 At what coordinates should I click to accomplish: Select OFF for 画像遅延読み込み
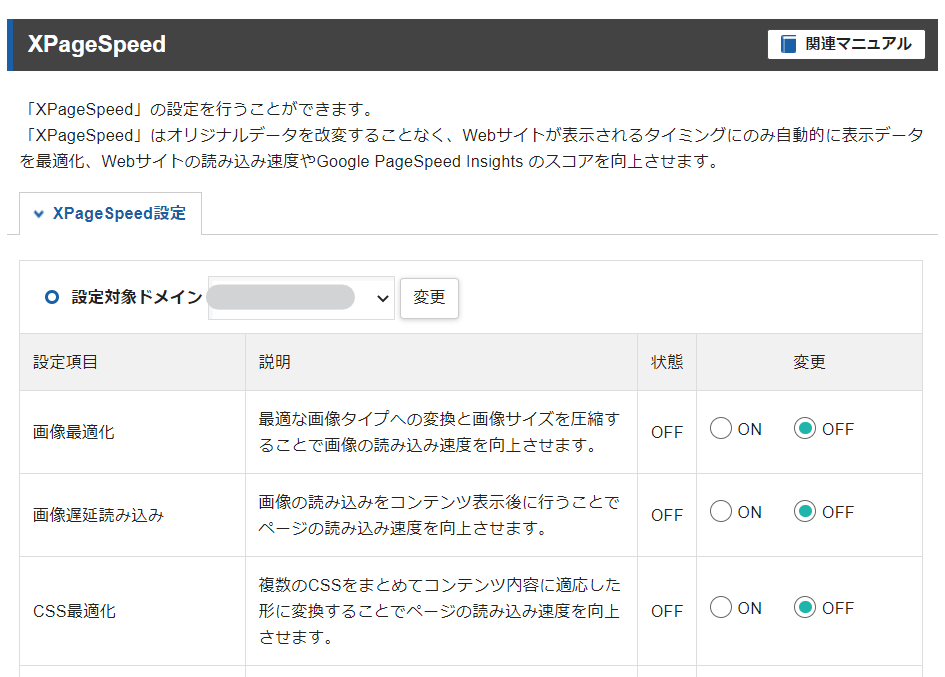[805, 512]
